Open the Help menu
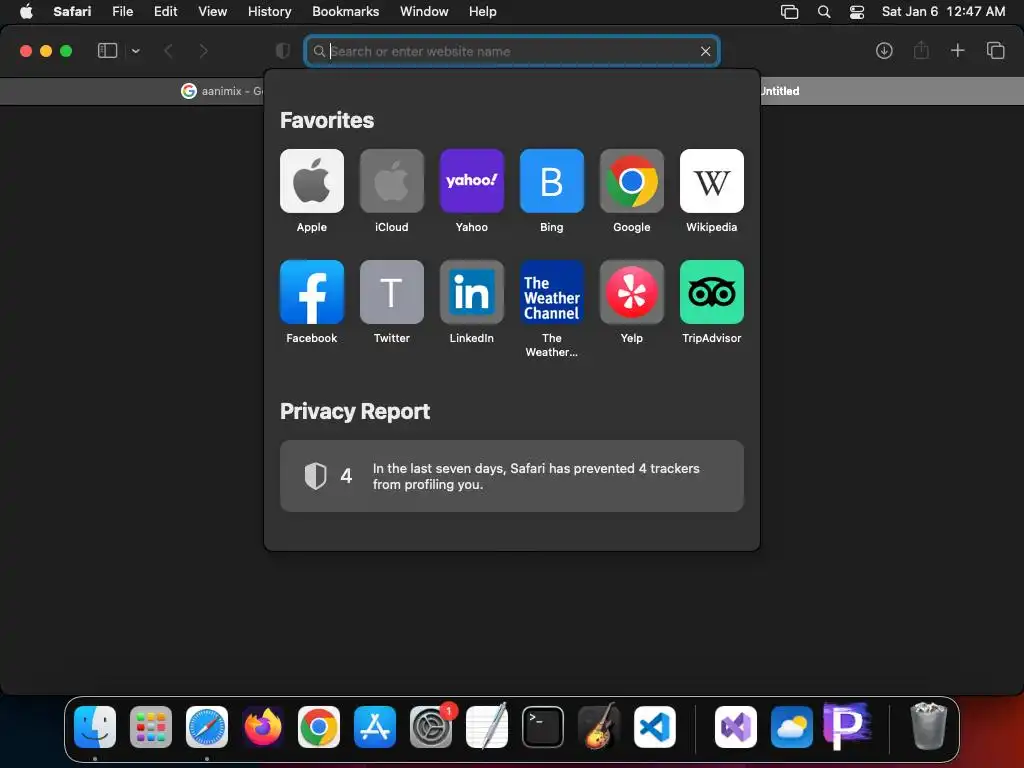Image resolution: width=1024 pixels, height=768 pixels. [483, 12]
